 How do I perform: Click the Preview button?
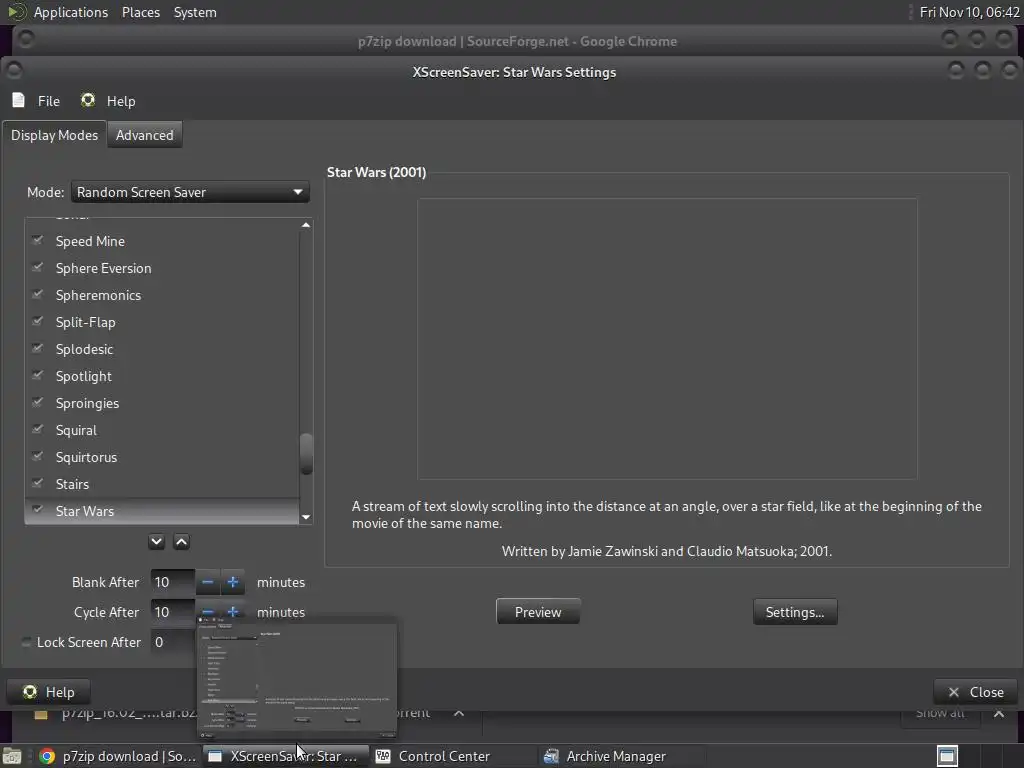[538, 612]
